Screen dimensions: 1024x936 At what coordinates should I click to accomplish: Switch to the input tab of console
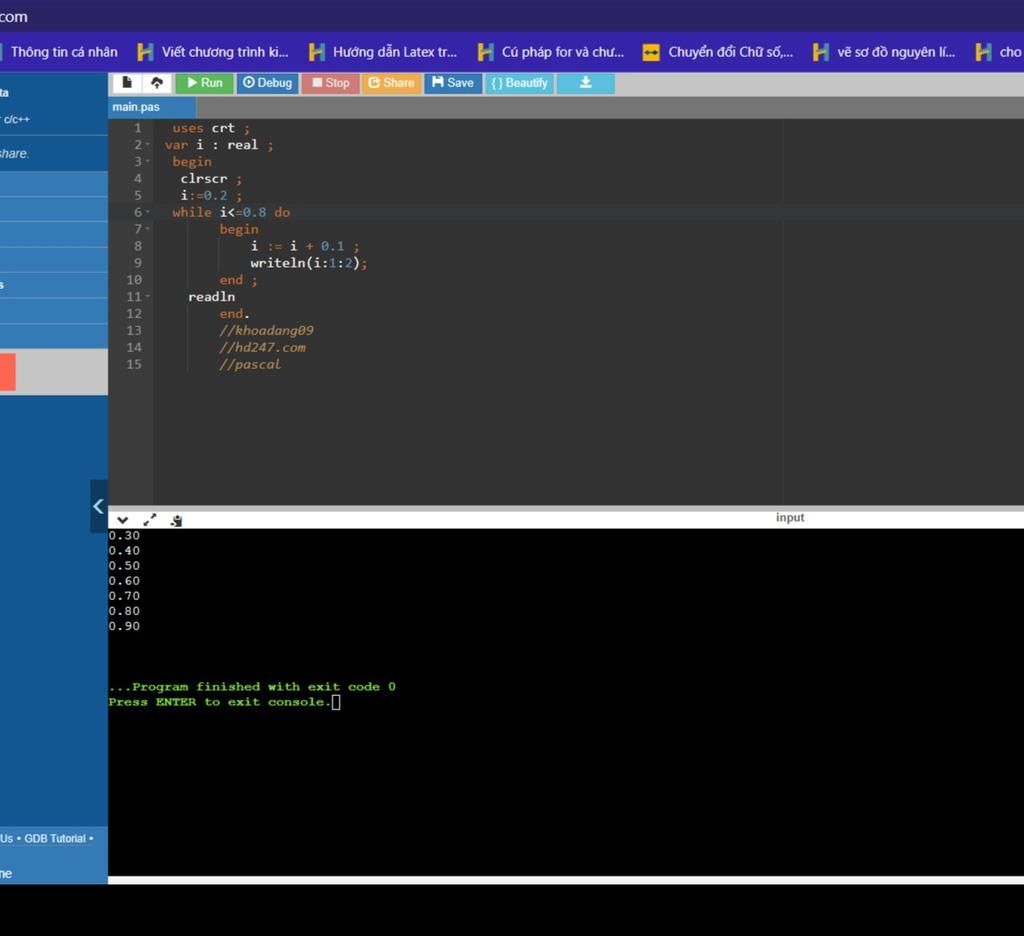click(x=790, y=517)
